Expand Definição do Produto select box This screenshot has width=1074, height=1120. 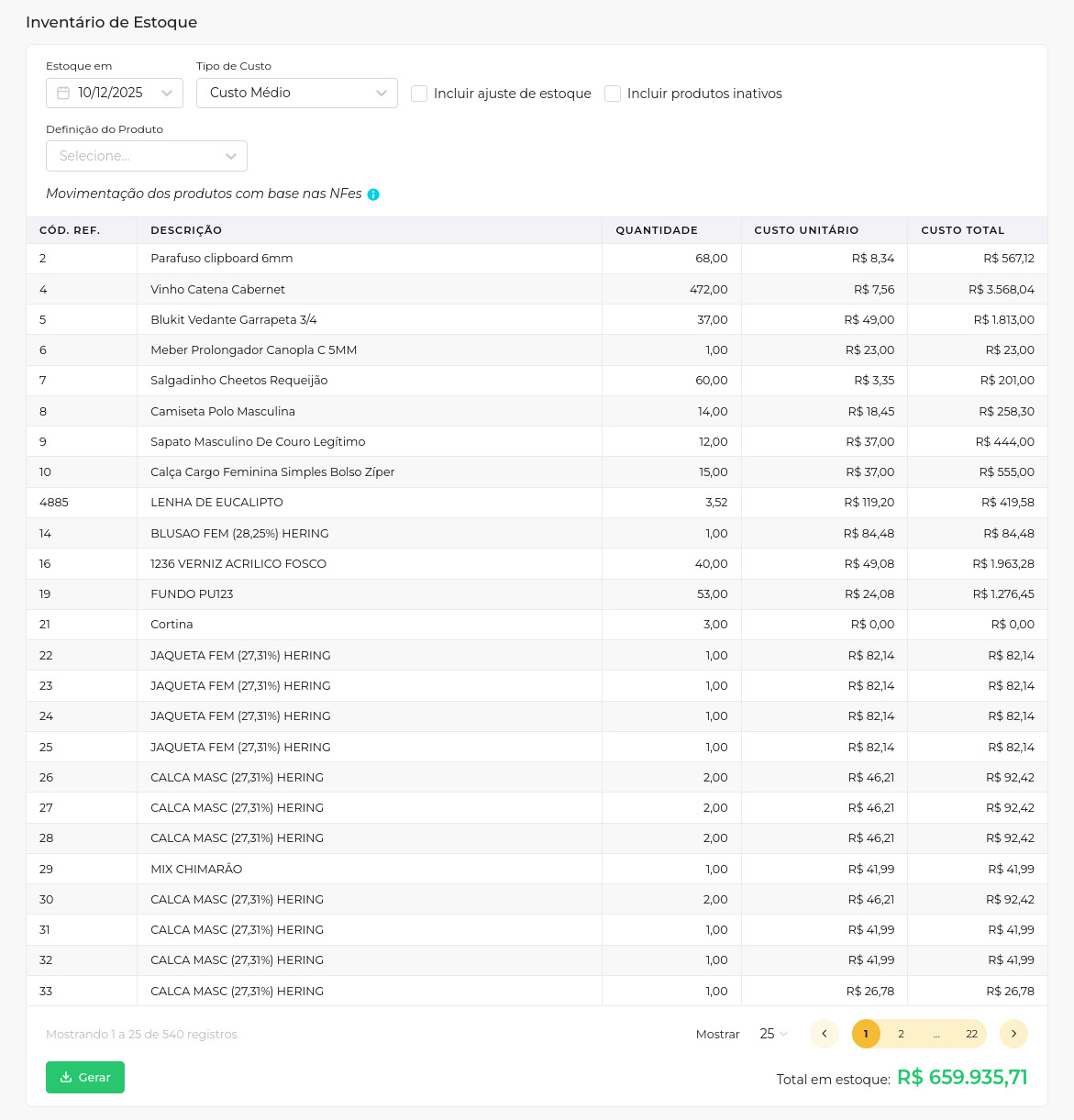[147, 156]
